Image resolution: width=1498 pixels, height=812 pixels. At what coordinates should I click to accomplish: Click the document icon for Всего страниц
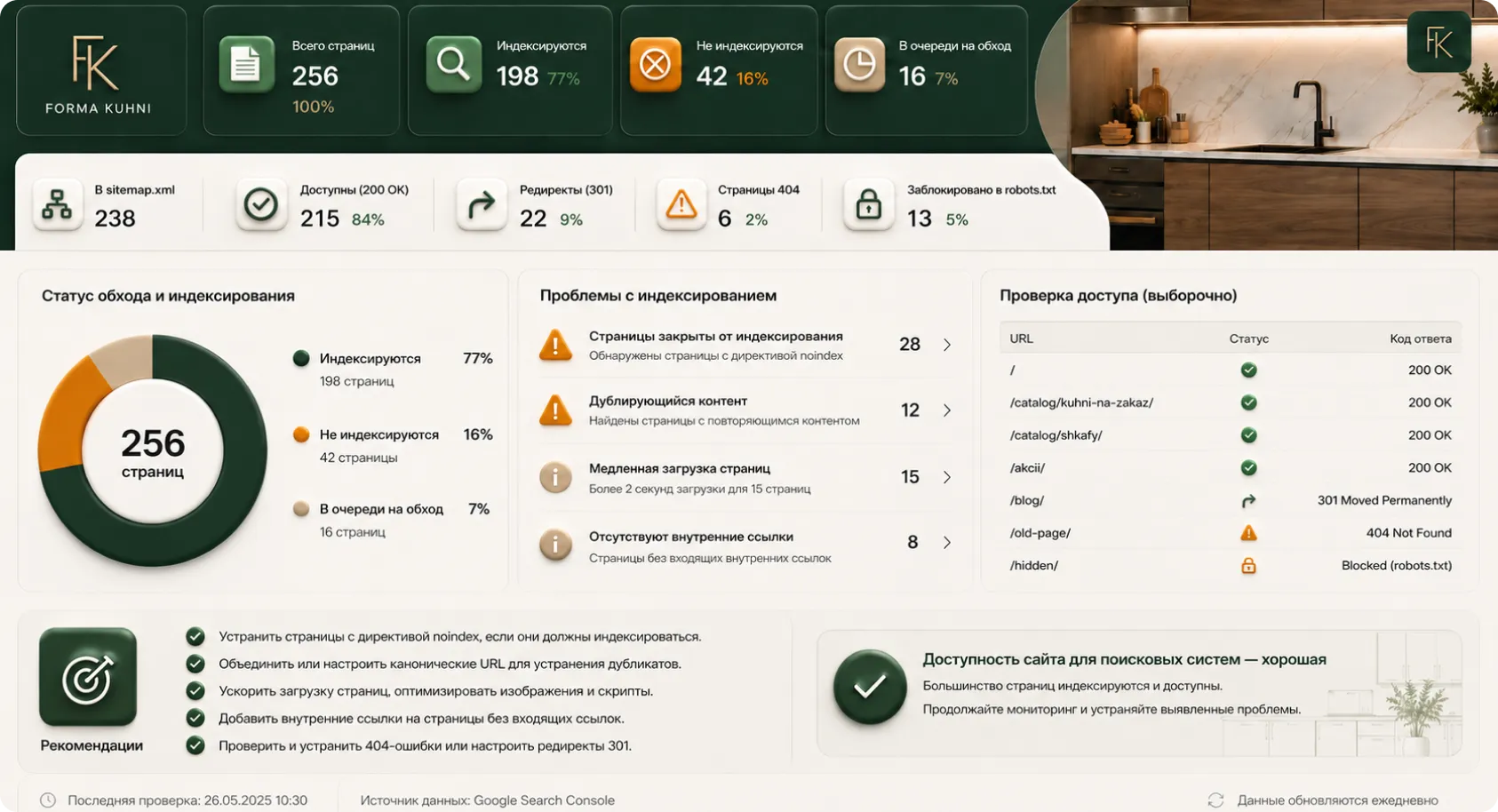click(x=246, y=65)
